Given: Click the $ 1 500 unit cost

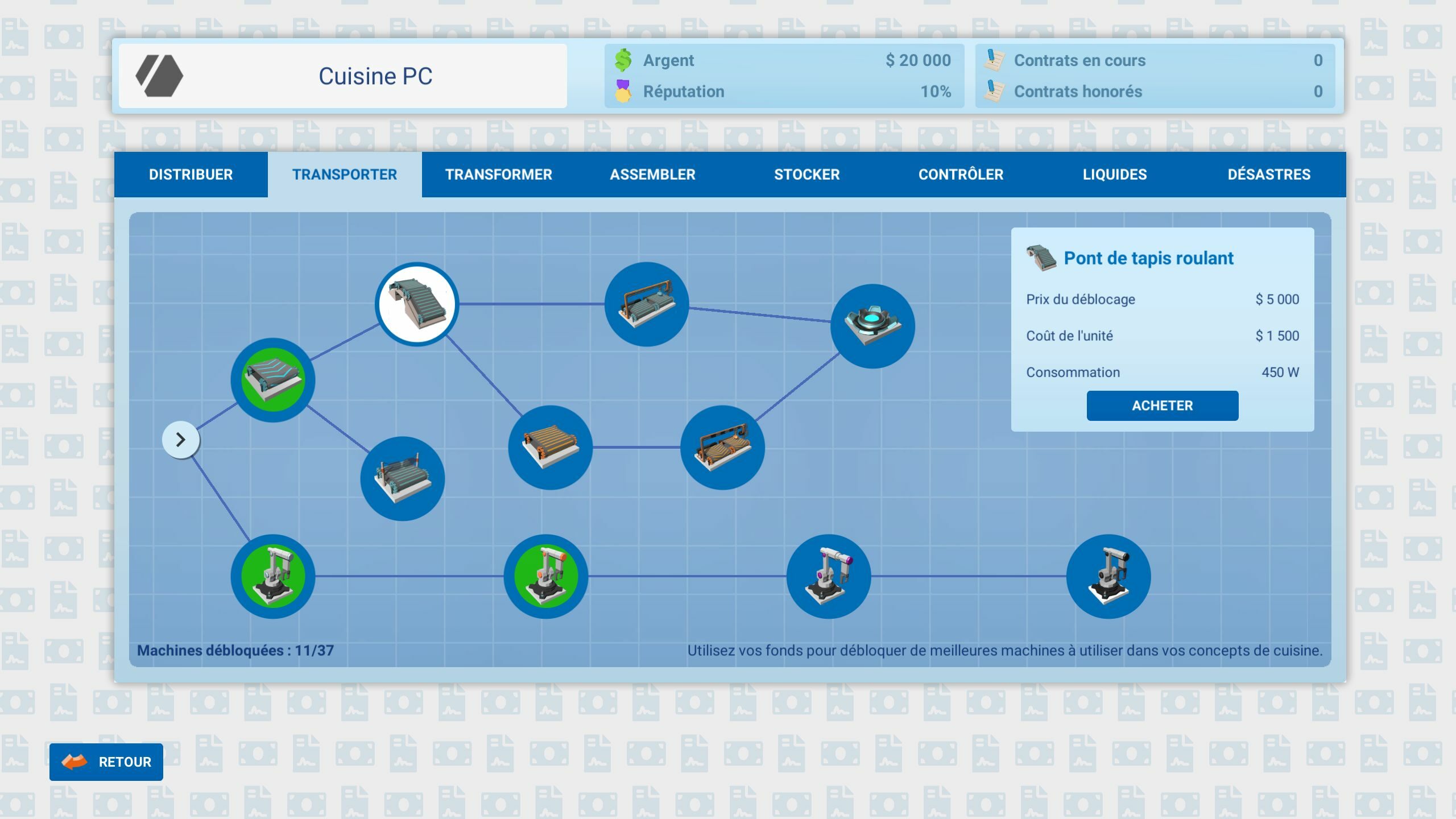Looking at the screenshot, I should pos(1277,336).
